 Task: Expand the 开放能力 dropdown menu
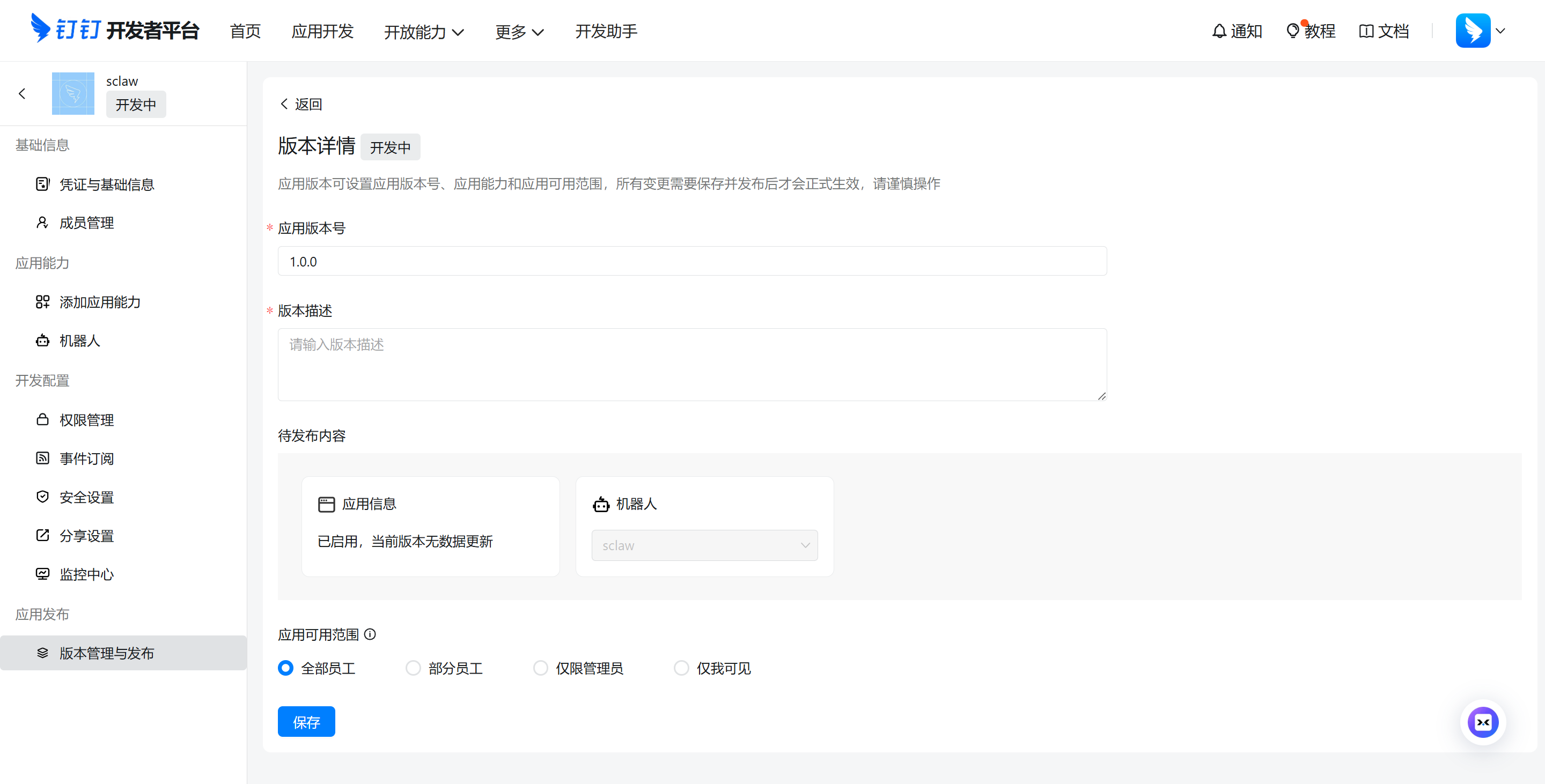423,32
